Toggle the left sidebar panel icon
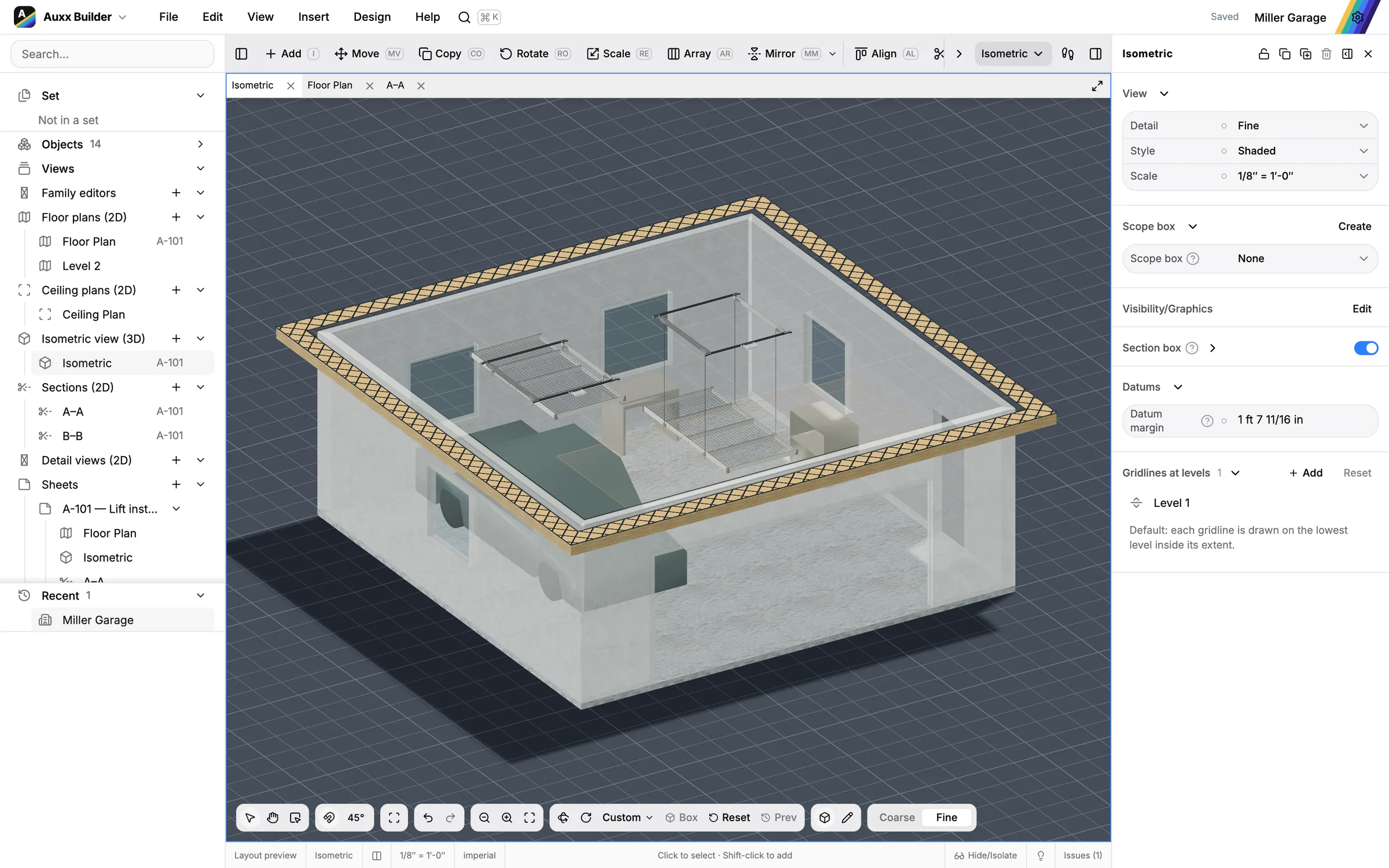 coord(241,54)
